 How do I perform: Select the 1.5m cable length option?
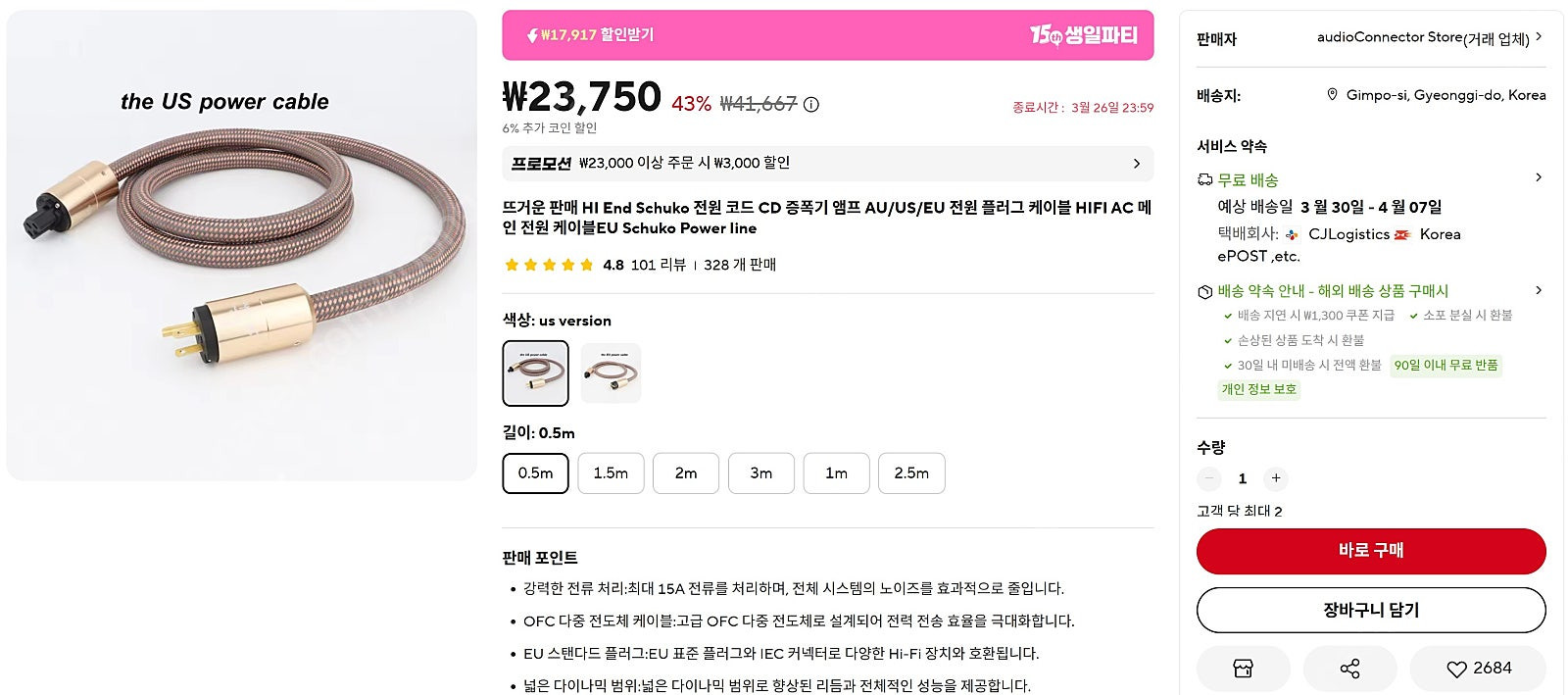(x=611, y=472)
